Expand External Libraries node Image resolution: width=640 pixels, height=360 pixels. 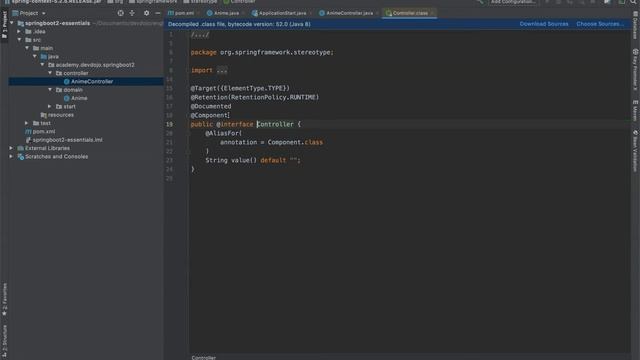[x=11, y=148]
